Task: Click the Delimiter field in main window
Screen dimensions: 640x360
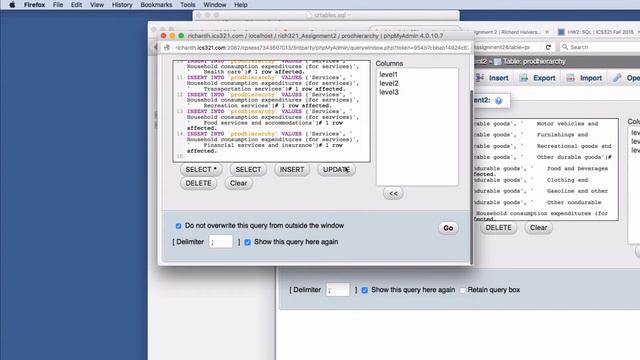Action: [338, 290]
